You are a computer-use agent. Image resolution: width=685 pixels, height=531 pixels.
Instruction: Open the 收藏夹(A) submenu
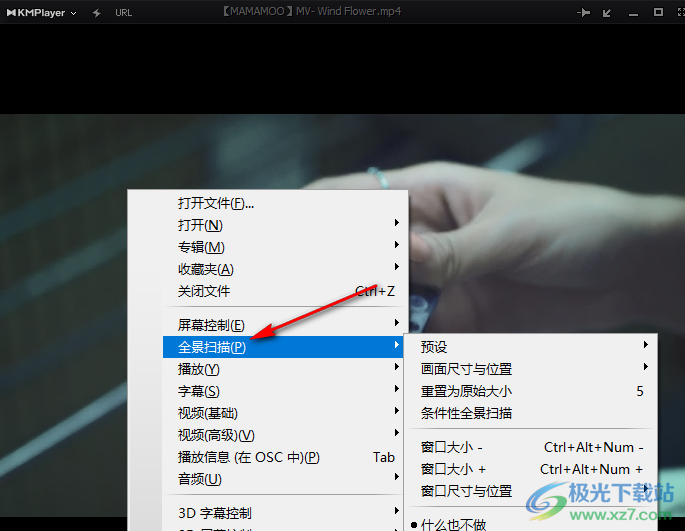(x=285, y=269)
